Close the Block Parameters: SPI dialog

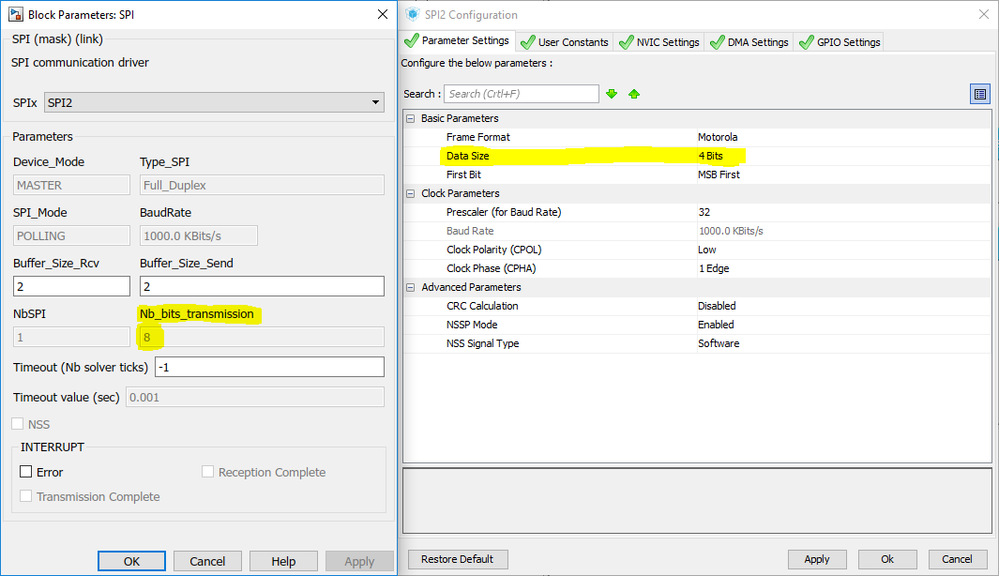coord(382,14)
